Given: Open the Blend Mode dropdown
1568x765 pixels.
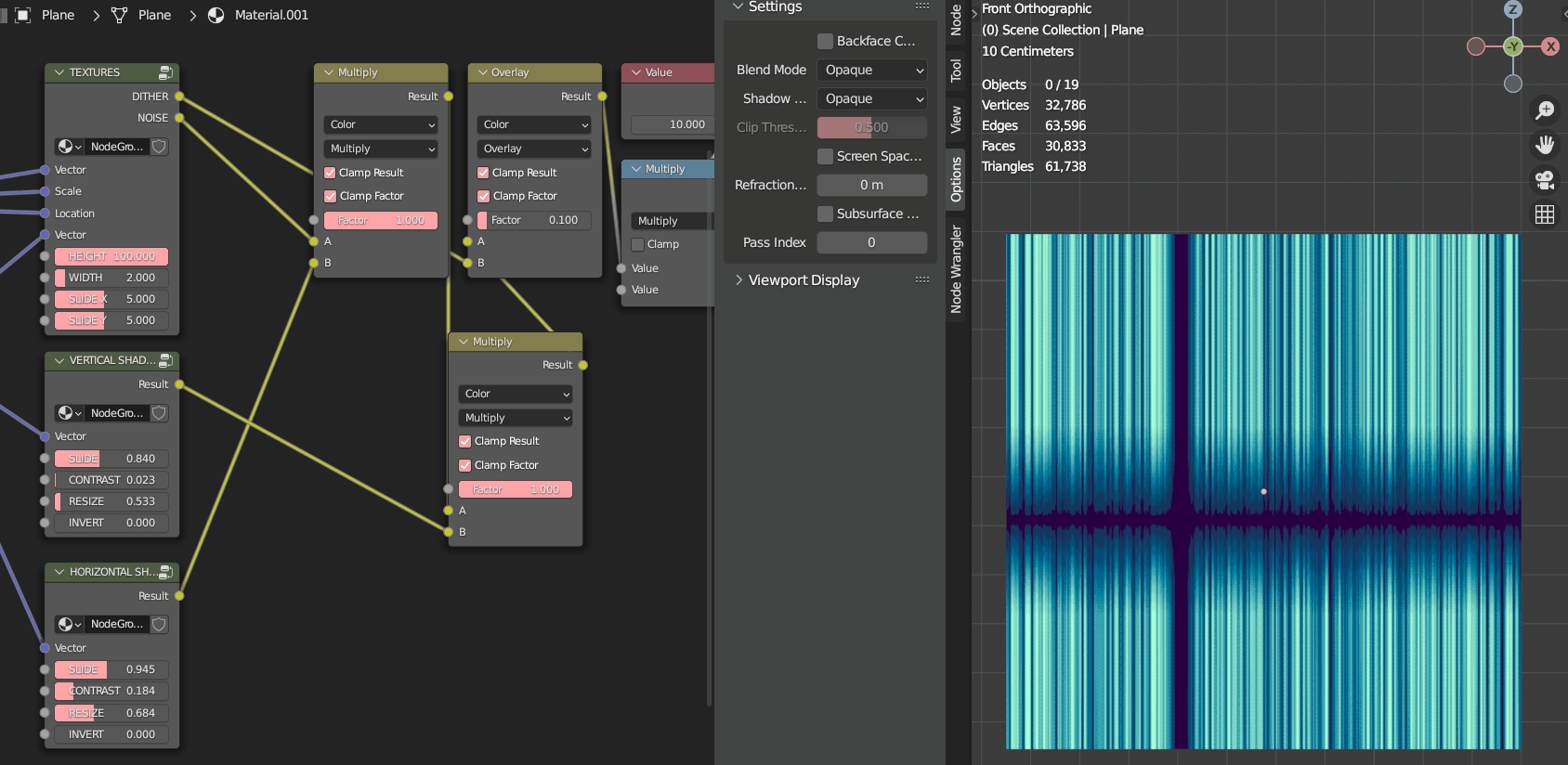Looking at the screenshot, I should coord(872,70).
